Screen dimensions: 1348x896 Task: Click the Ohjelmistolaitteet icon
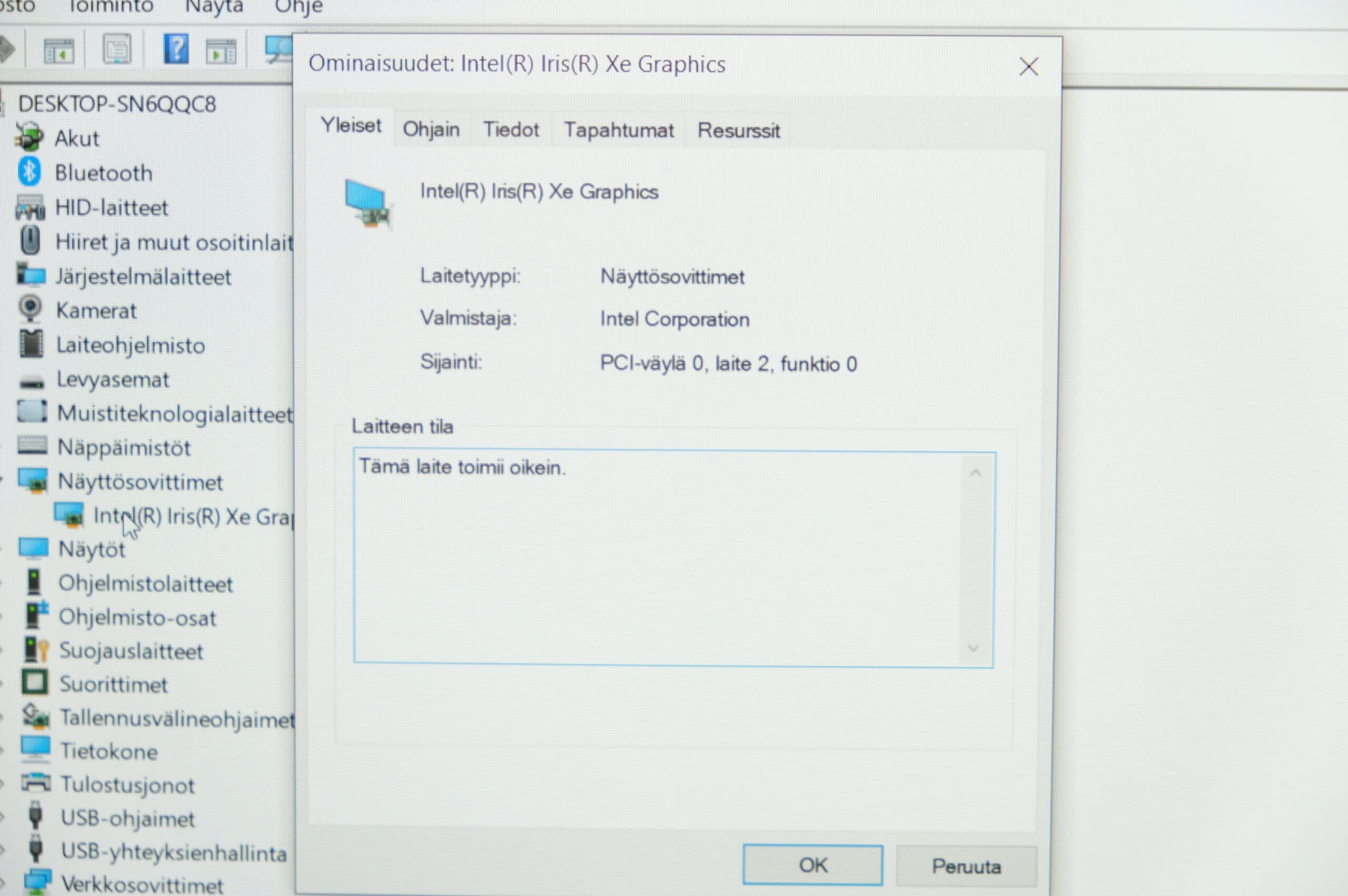point(34,582)
